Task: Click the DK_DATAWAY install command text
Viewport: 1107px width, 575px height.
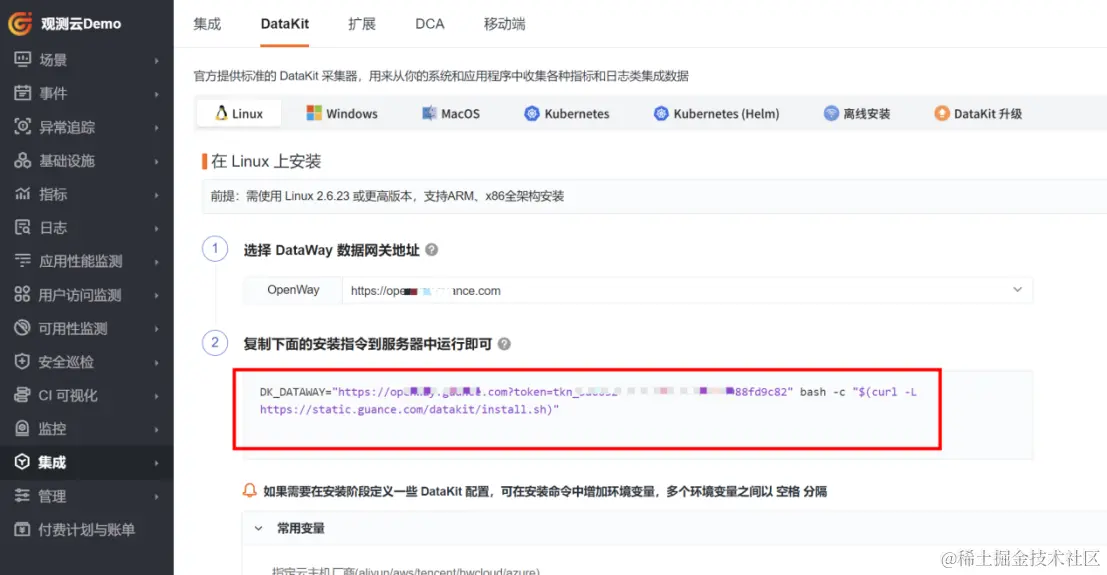Action: point(588,401)
